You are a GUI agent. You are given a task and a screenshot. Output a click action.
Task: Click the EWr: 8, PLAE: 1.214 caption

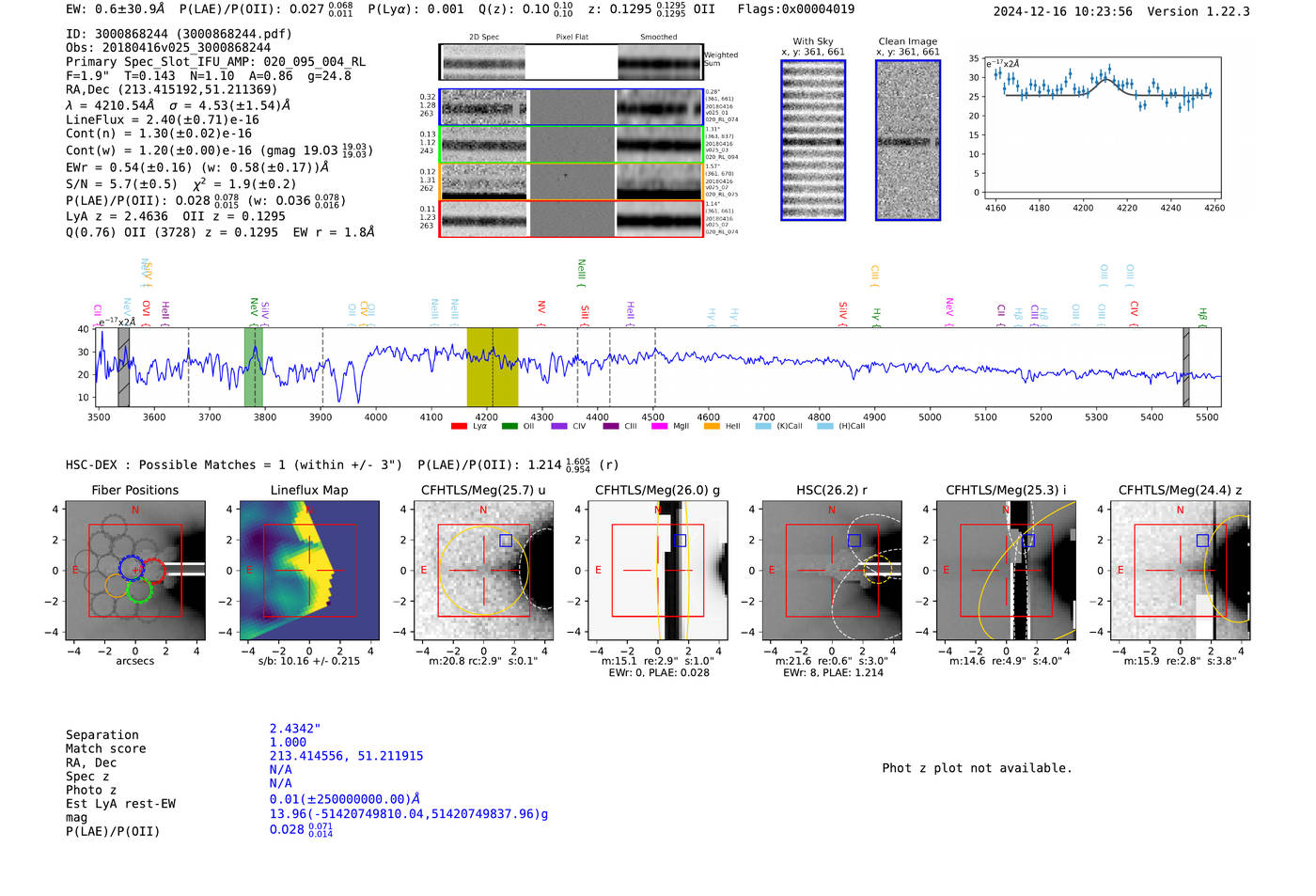pos(833,673)
